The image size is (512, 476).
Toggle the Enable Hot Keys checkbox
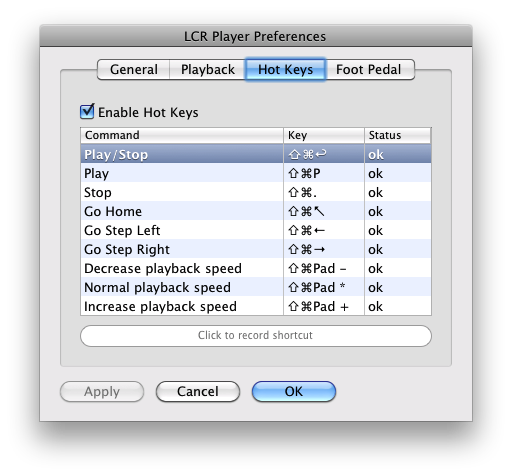click(x=87, y=112)
